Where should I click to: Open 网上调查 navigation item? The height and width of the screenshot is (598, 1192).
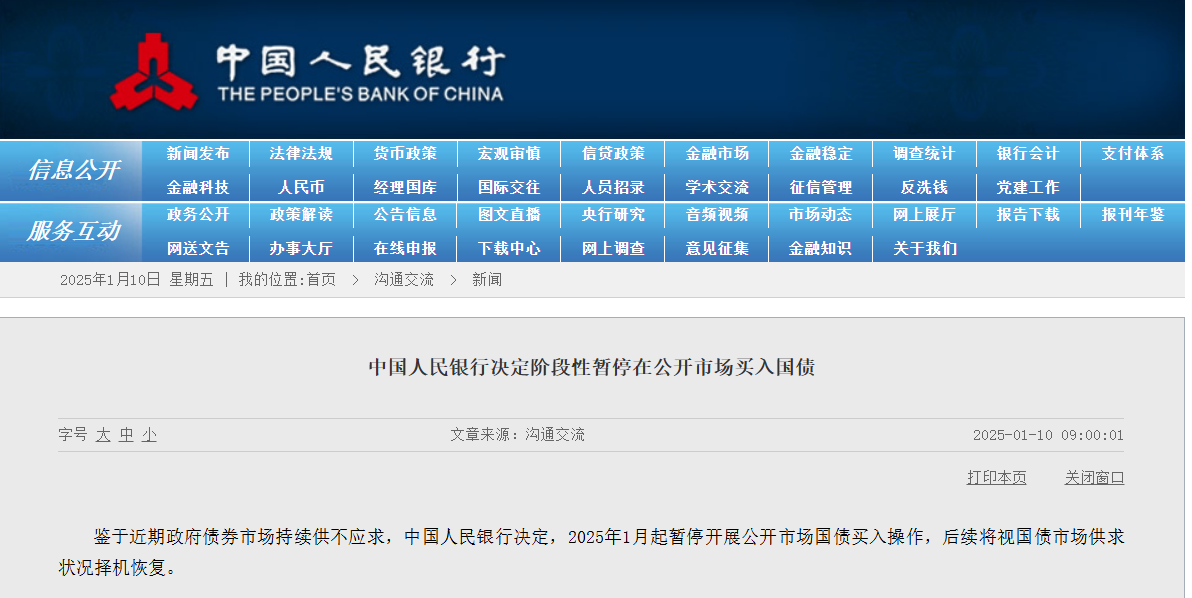point(613,248)
